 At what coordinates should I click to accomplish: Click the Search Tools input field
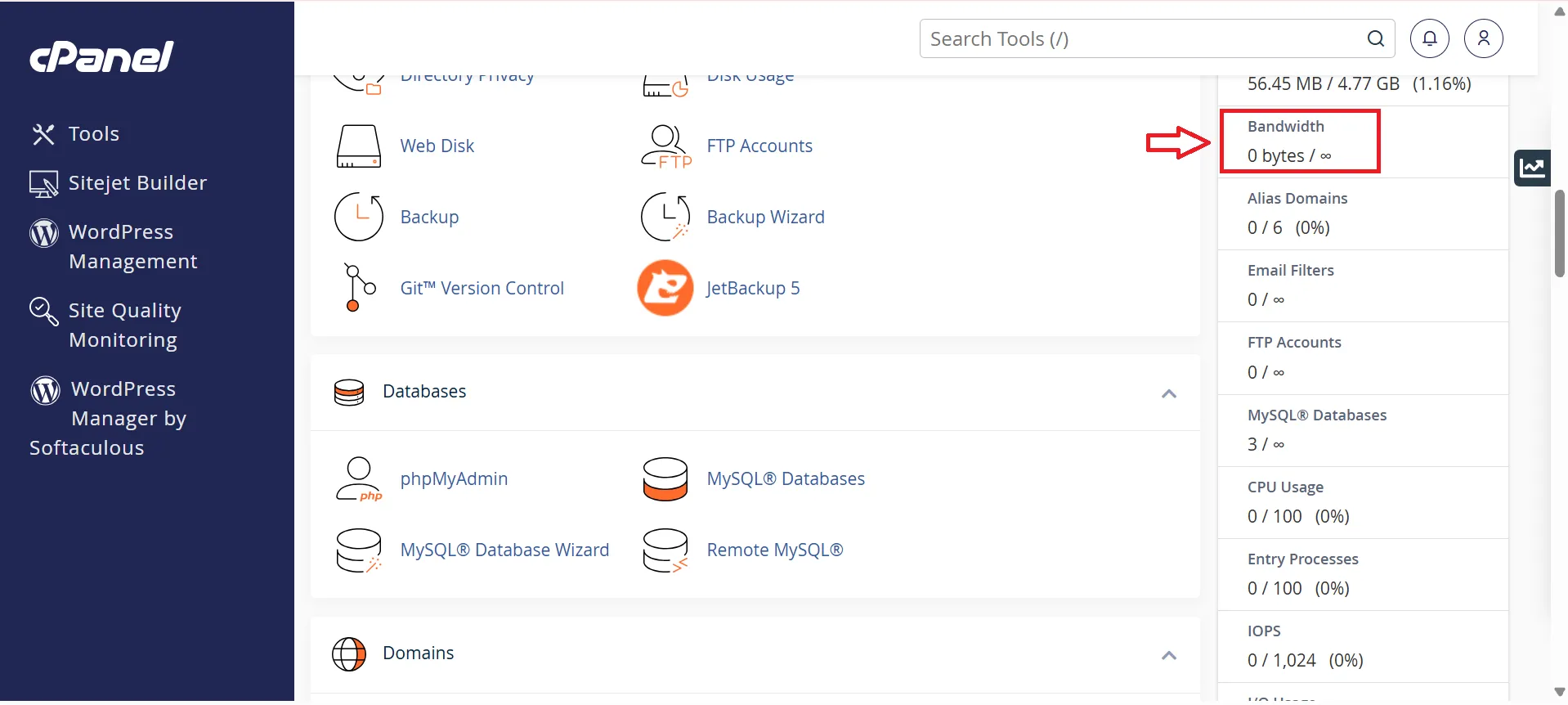1145,38
